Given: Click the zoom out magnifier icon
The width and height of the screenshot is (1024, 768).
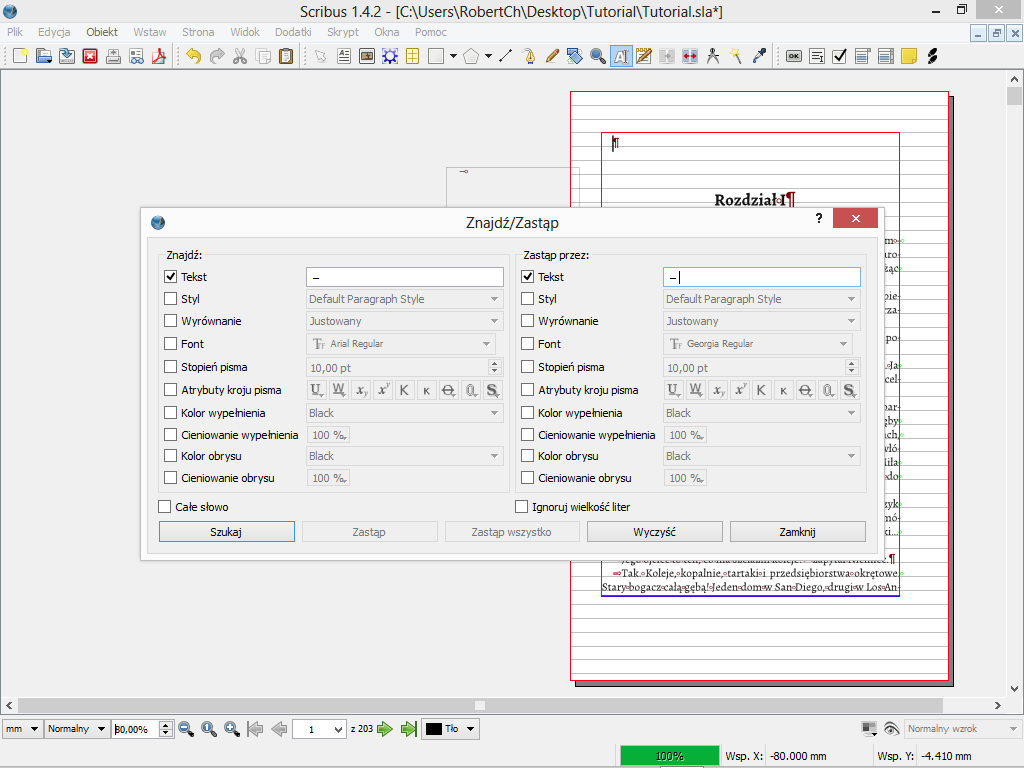Looking at the screenshot, I should click(x=186, y=729).
